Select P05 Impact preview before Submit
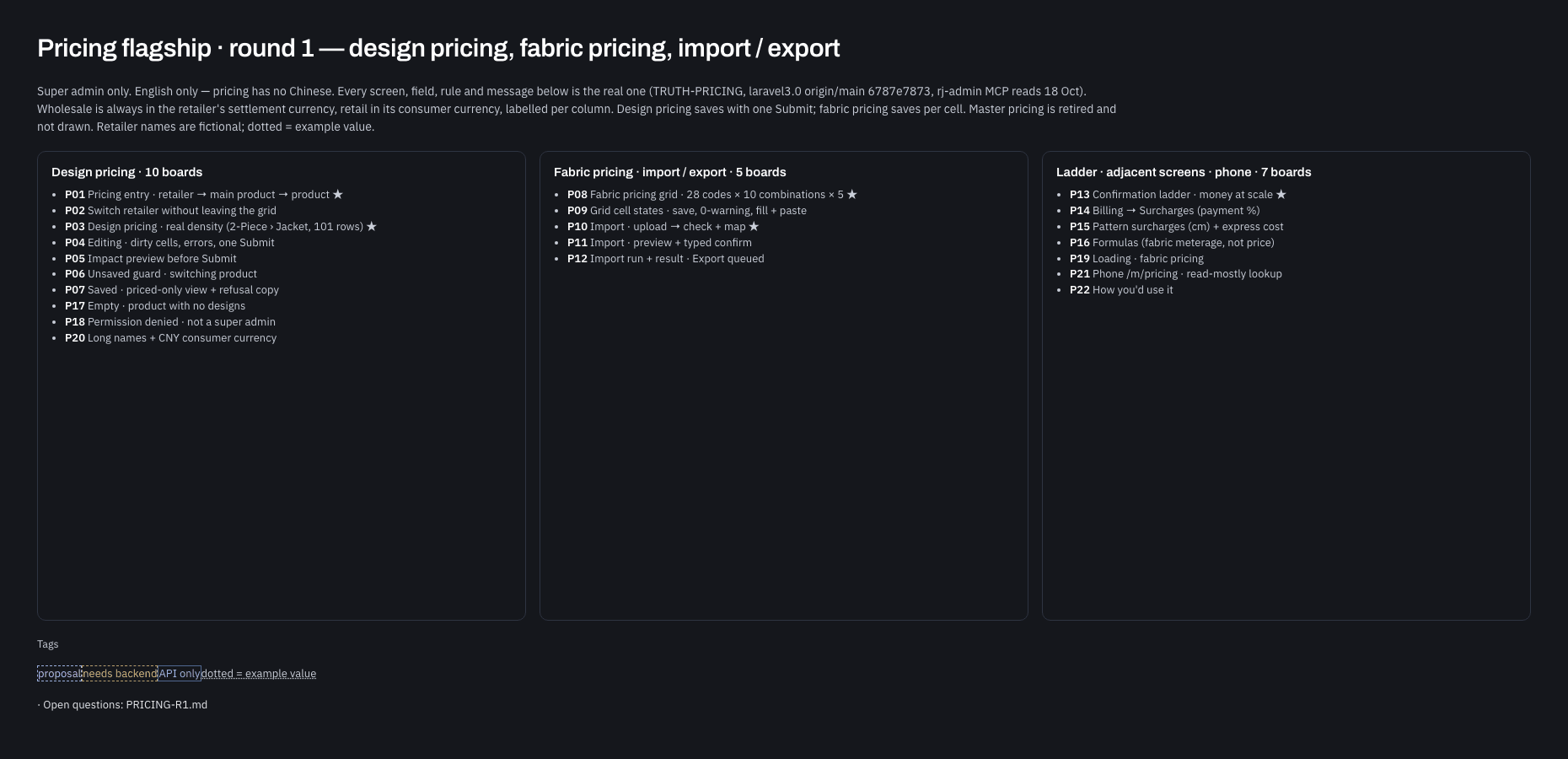The image size is (1568, 759). tap(151, 259)
